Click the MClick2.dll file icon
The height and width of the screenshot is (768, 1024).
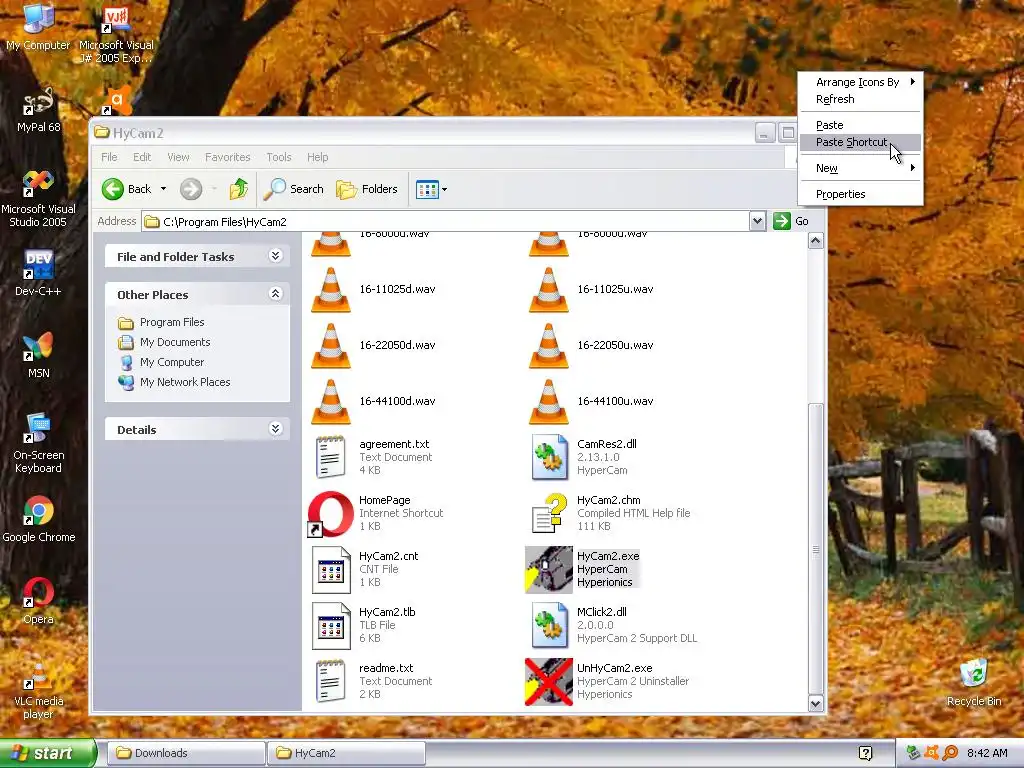tap(549, 625)
